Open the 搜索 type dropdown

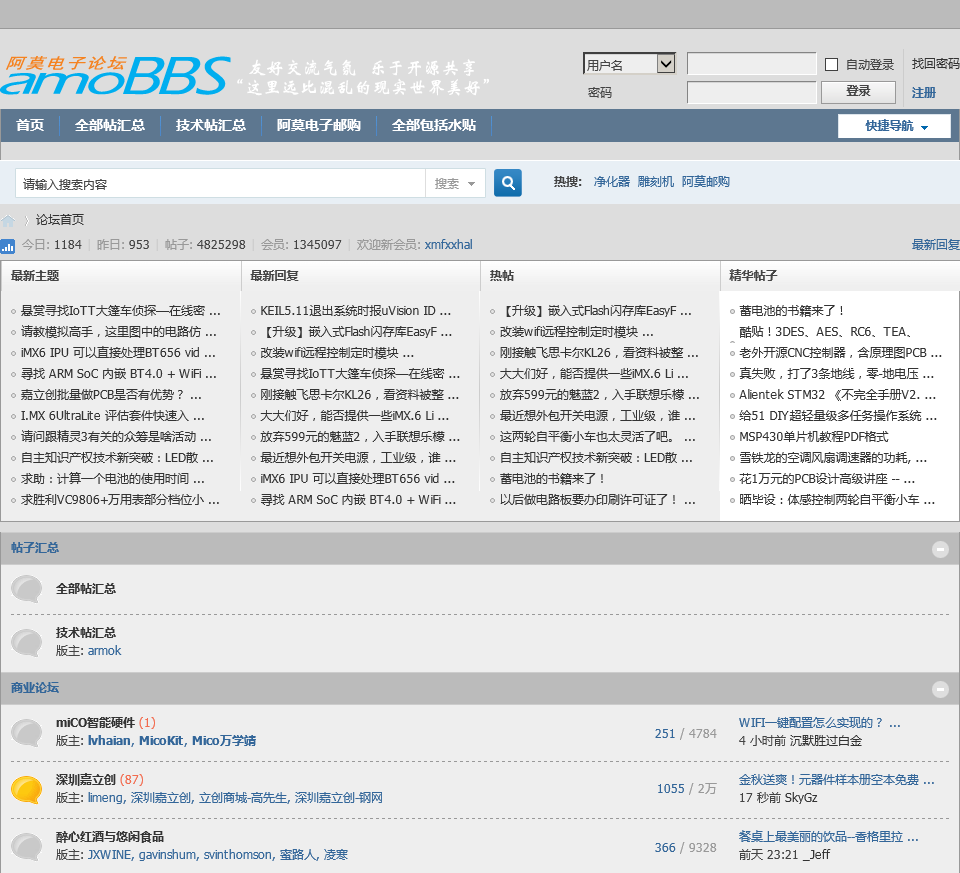click(455, 184)
